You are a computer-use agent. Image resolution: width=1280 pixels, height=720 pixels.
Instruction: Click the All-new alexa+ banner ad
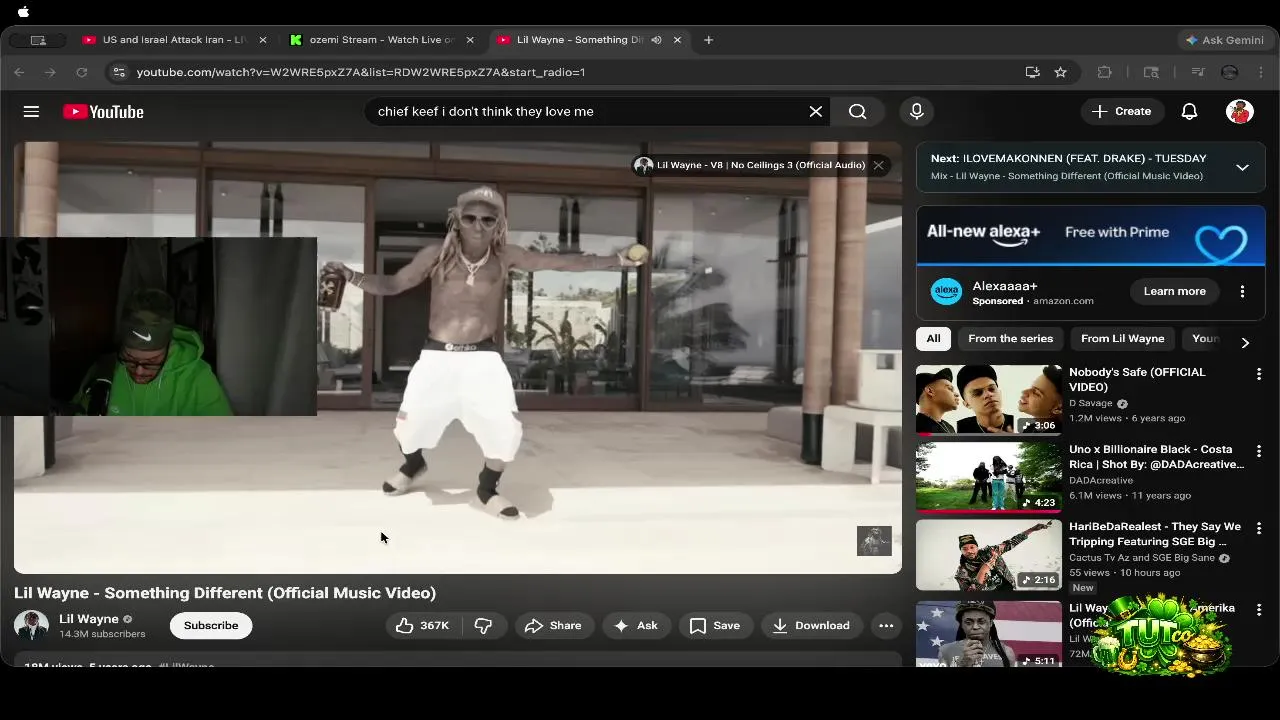(1090, 236)
